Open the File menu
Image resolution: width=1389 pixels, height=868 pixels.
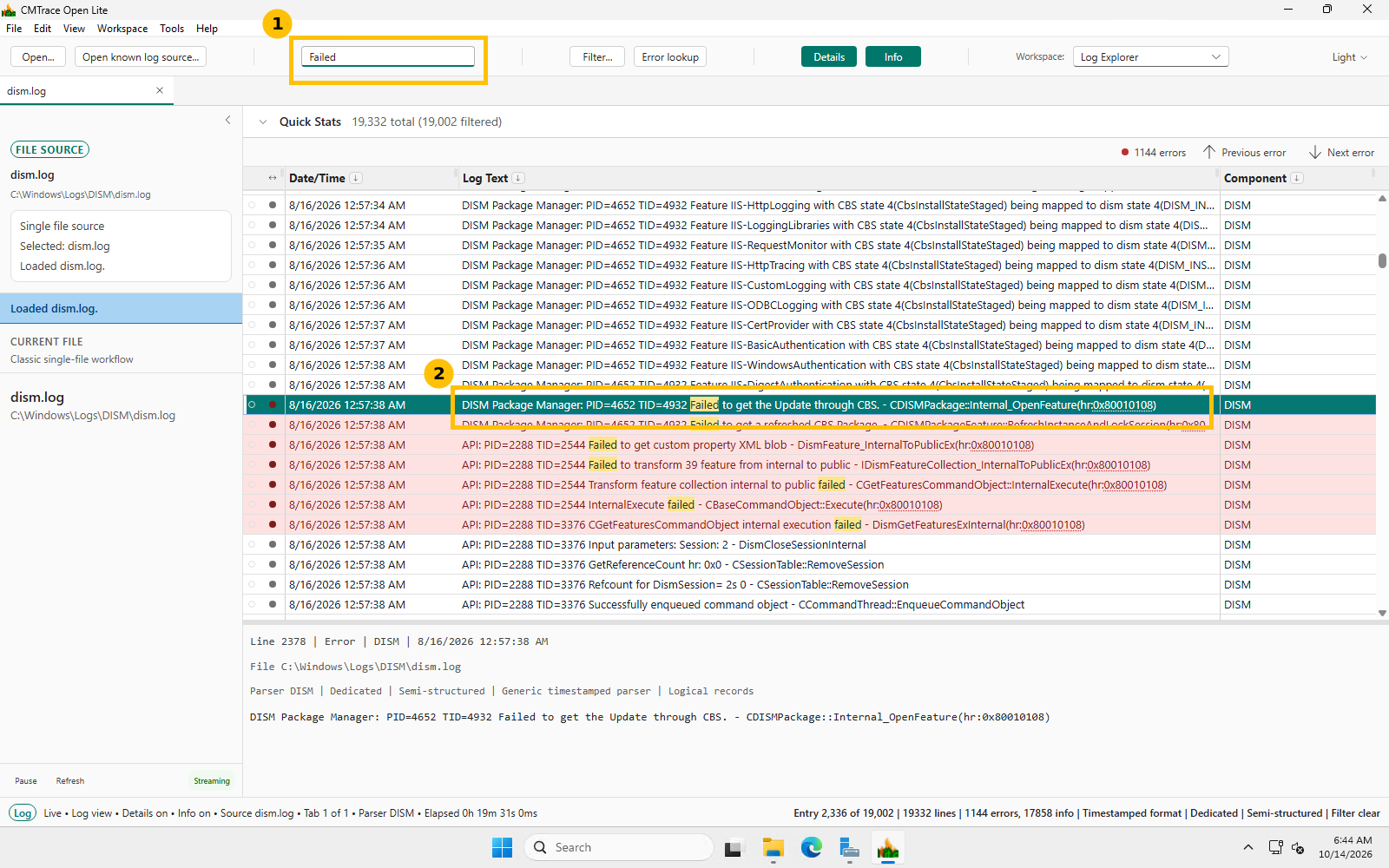pos(14,29)
